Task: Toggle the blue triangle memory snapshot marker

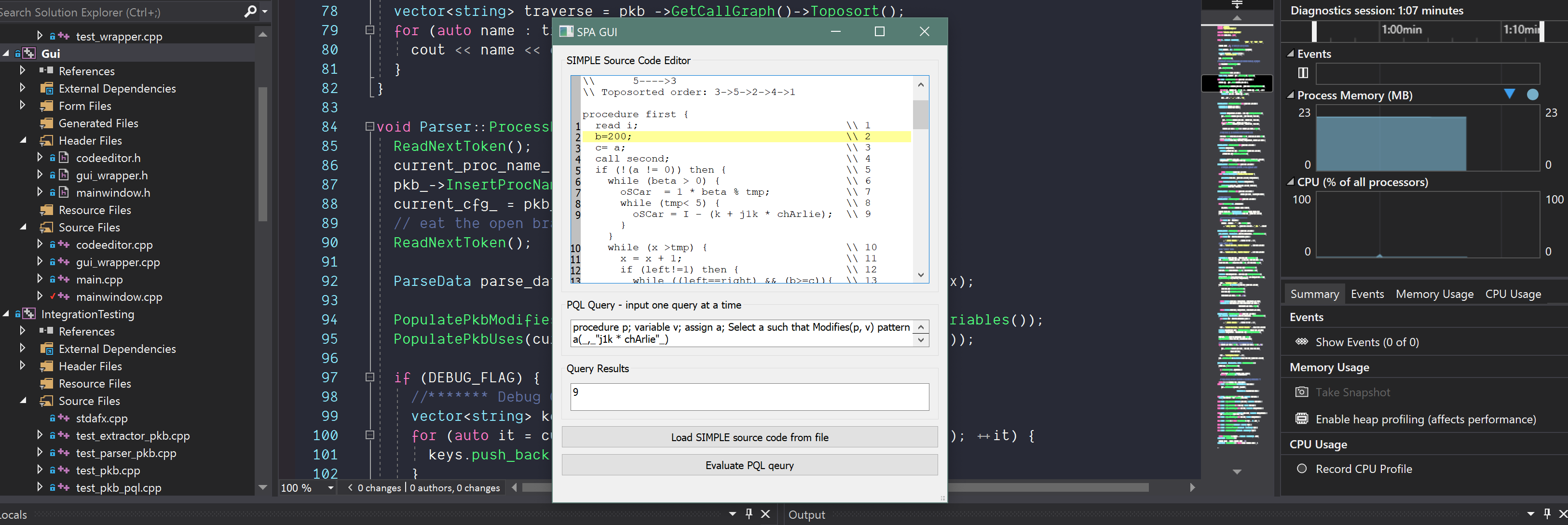Action: click(1510, 94)
